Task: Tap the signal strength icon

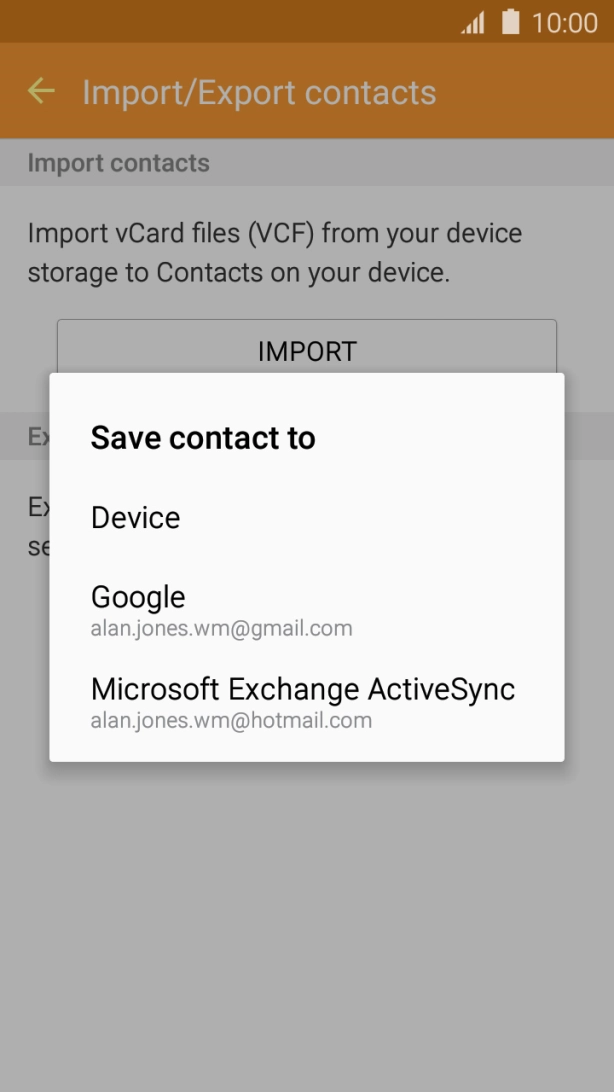Action: point(472,22)
